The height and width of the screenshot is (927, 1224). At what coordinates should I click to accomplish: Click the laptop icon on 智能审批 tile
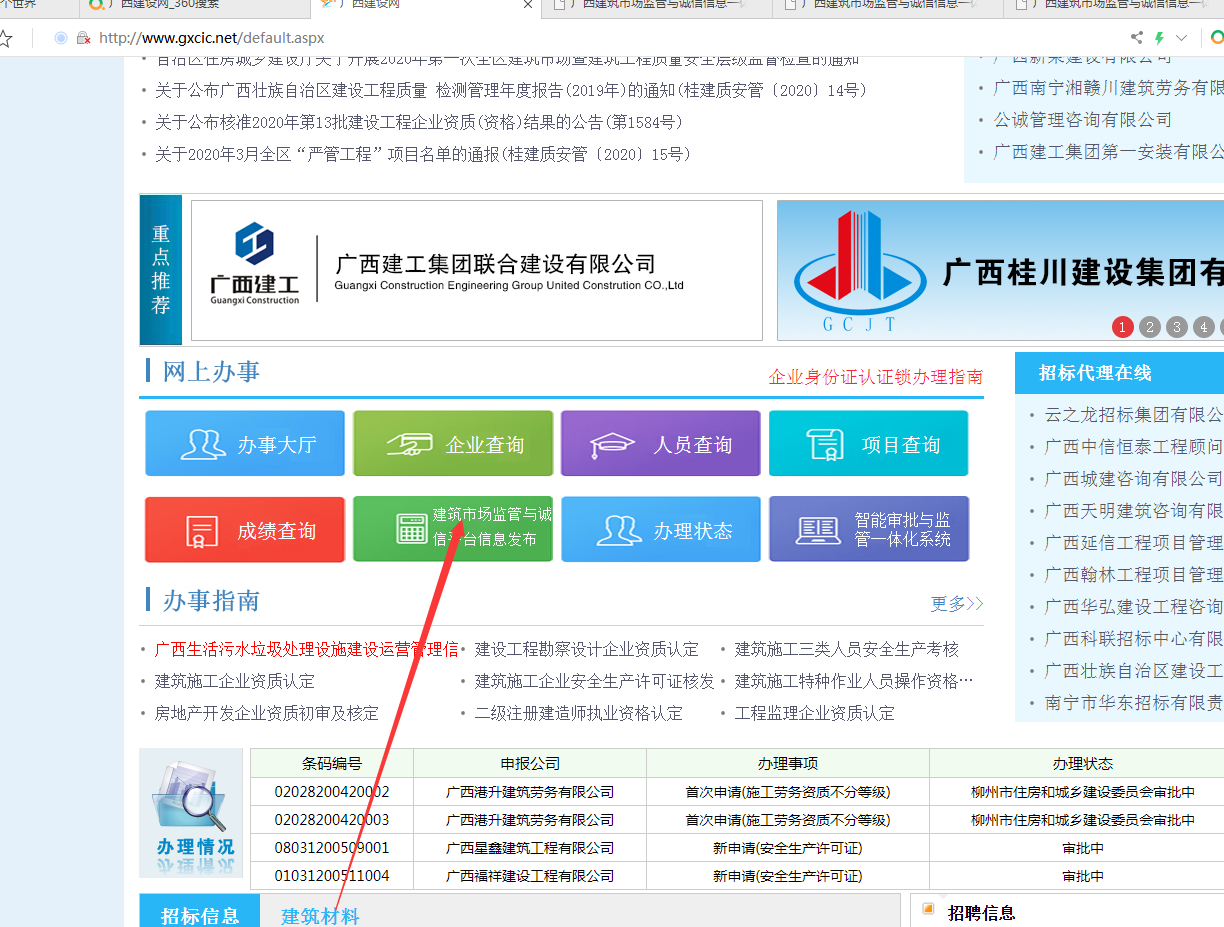(x=818, y=530)
